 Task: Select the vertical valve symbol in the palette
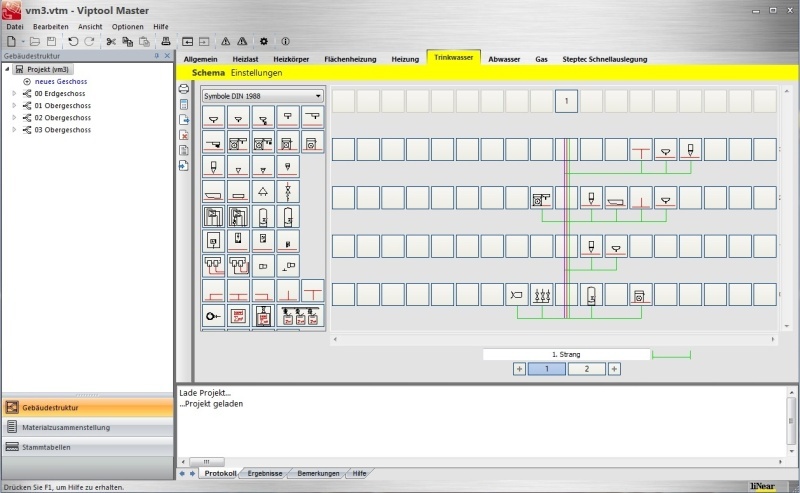pyautogui.click(x=288, y=192)
